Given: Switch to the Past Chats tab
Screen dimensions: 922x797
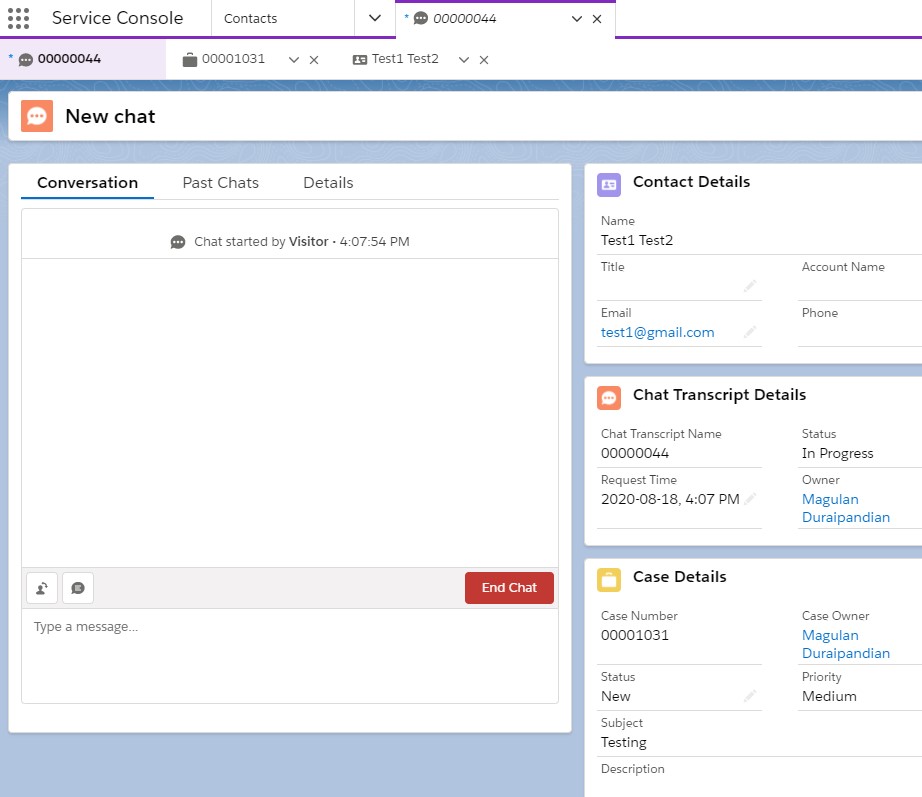Looking at the screenshot, I should 220,183.
